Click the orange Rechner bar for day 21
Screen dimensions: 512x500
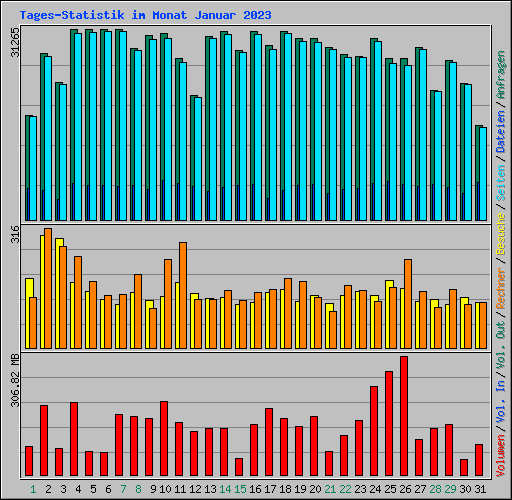click(333, 330)
